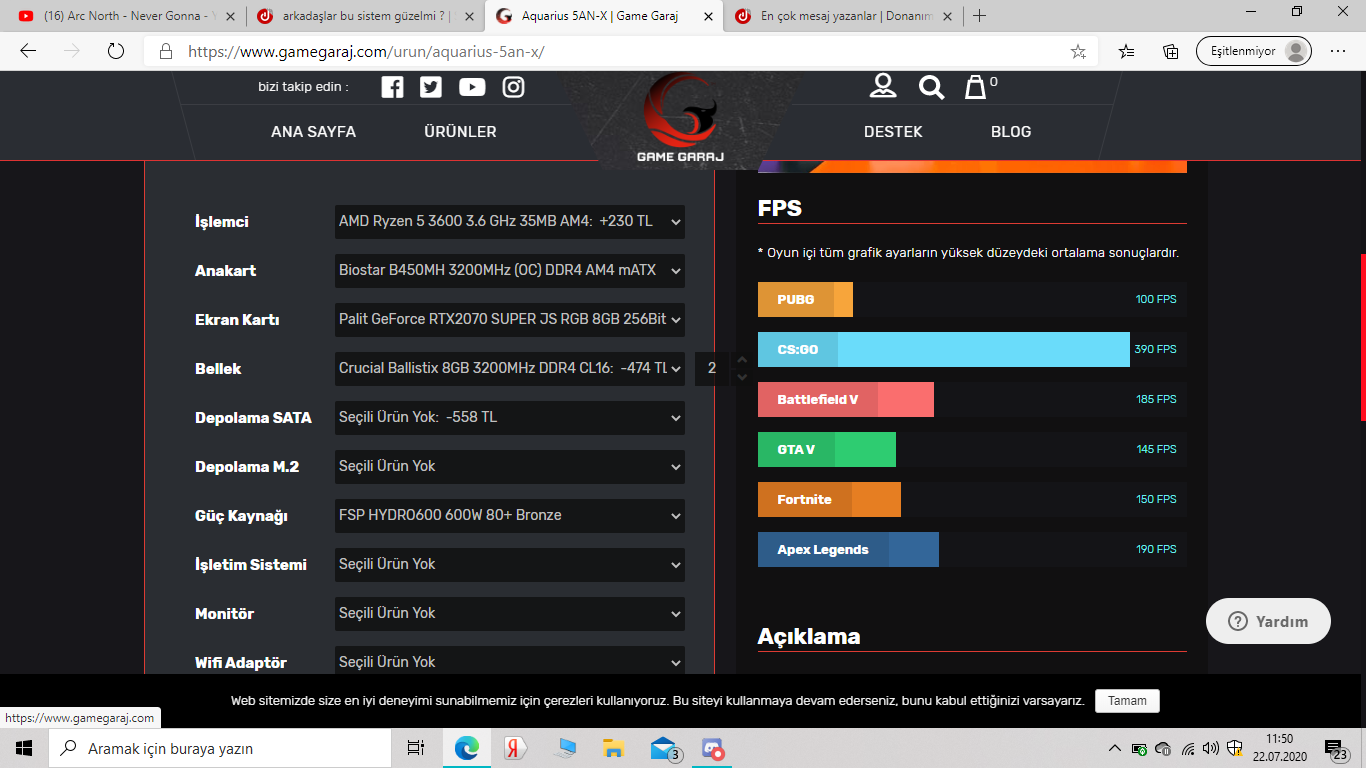Open the Yardım help button

1268,621
